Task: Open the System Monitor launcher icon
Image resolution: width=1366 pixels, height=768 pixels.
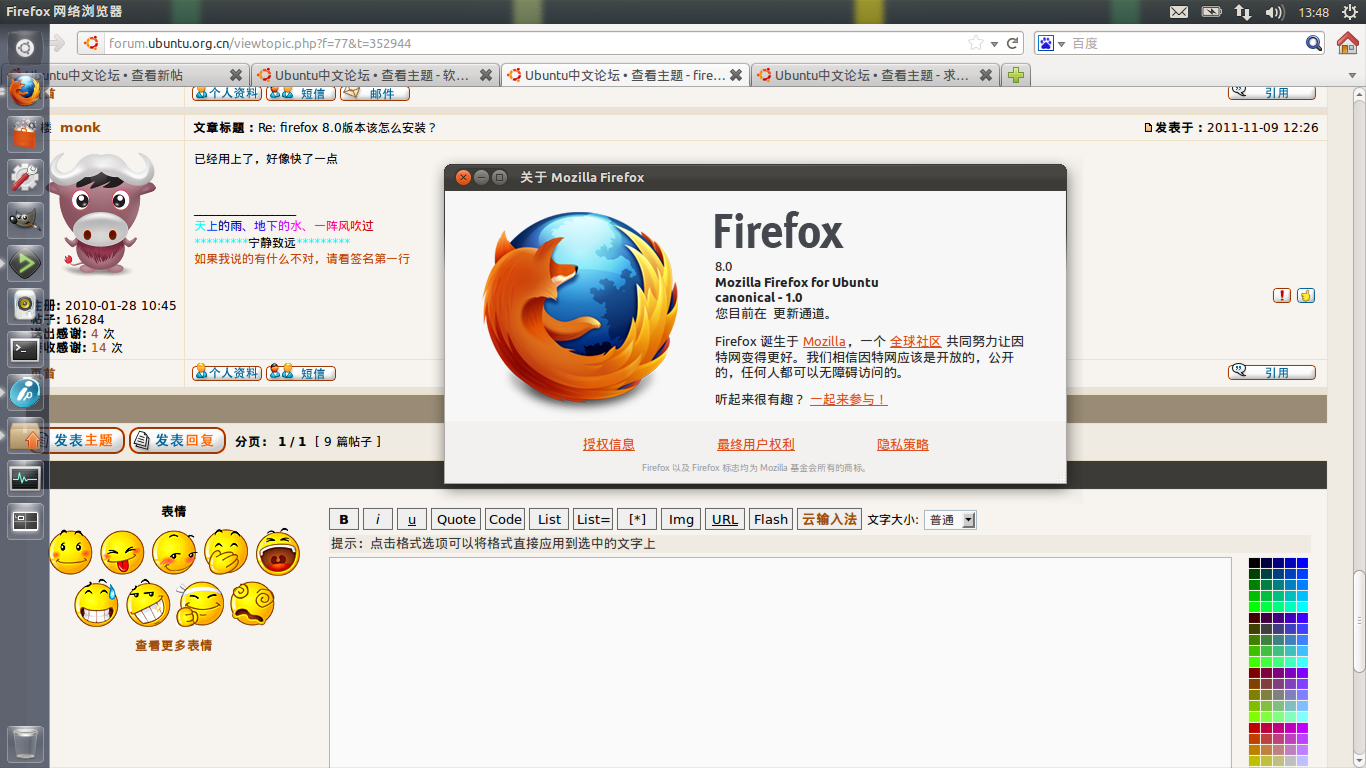Action: [x=25, y=478]
